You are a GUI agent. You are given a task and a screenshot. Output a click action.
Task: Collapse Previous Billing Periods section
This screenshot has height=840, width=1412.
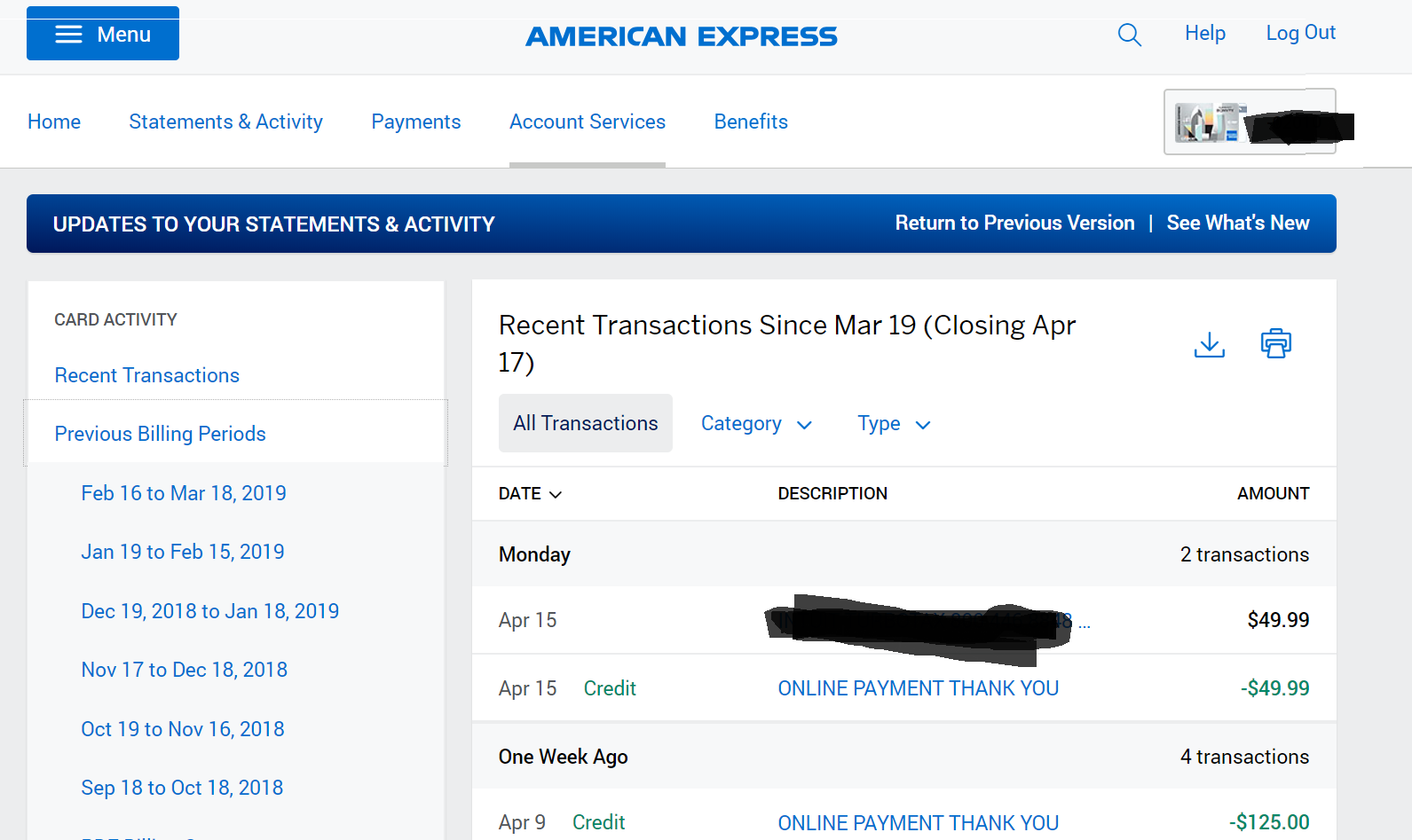[160, 434]
